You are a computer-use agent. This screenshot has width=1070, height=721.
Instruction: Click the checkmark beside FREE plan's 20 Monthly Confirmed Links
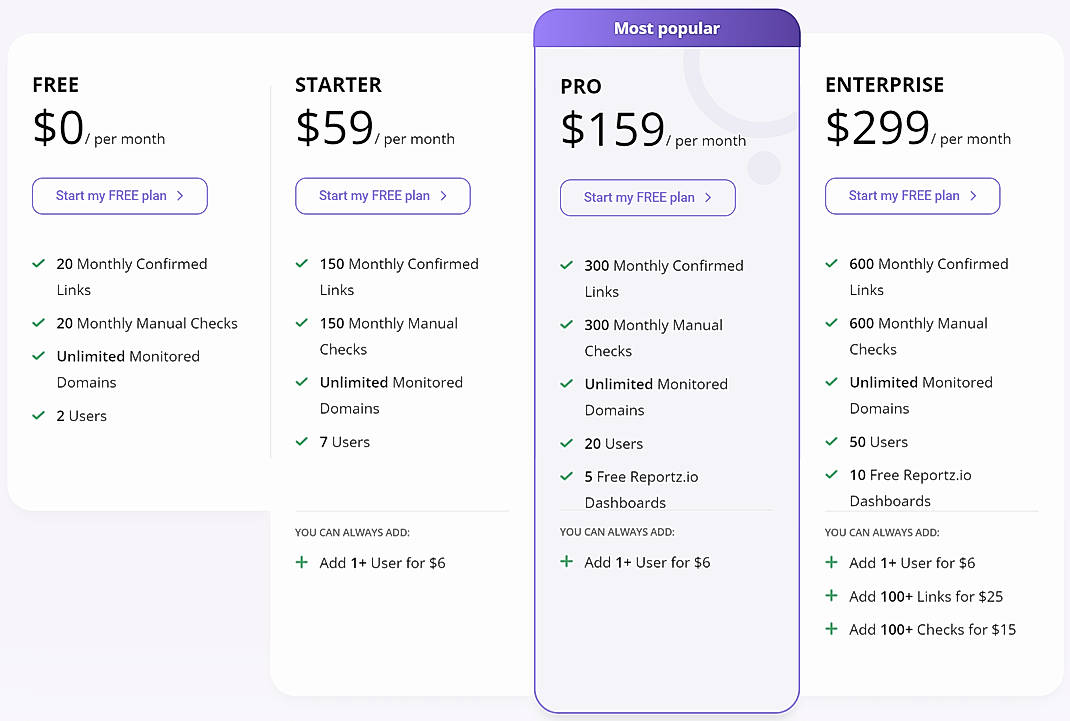pyautogui.click(x=38, y=264)
